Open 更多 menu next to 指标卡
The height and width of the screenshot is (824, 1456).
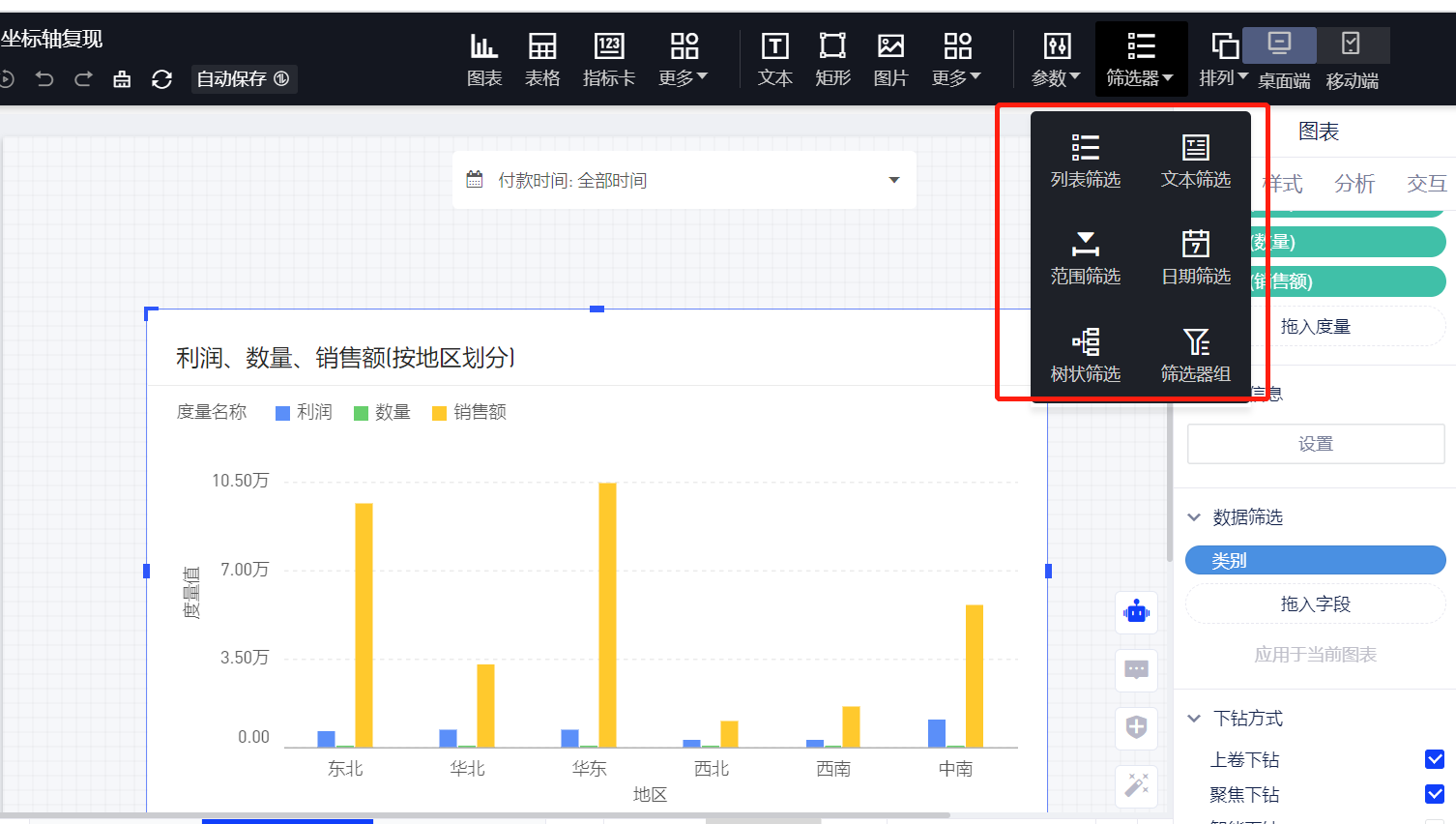(684, 60)
